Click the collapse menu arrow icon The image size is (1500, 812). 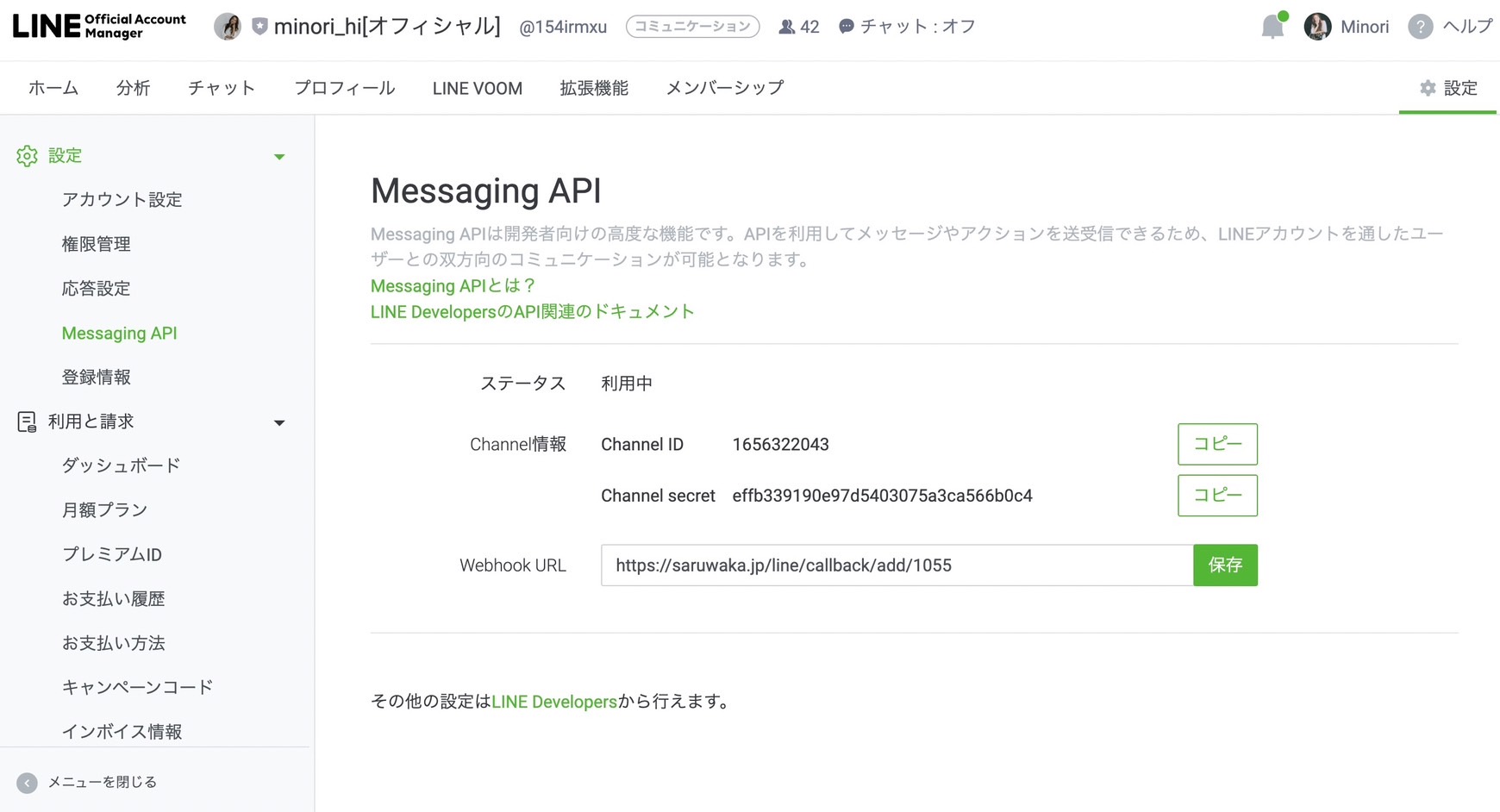(27, 783)
